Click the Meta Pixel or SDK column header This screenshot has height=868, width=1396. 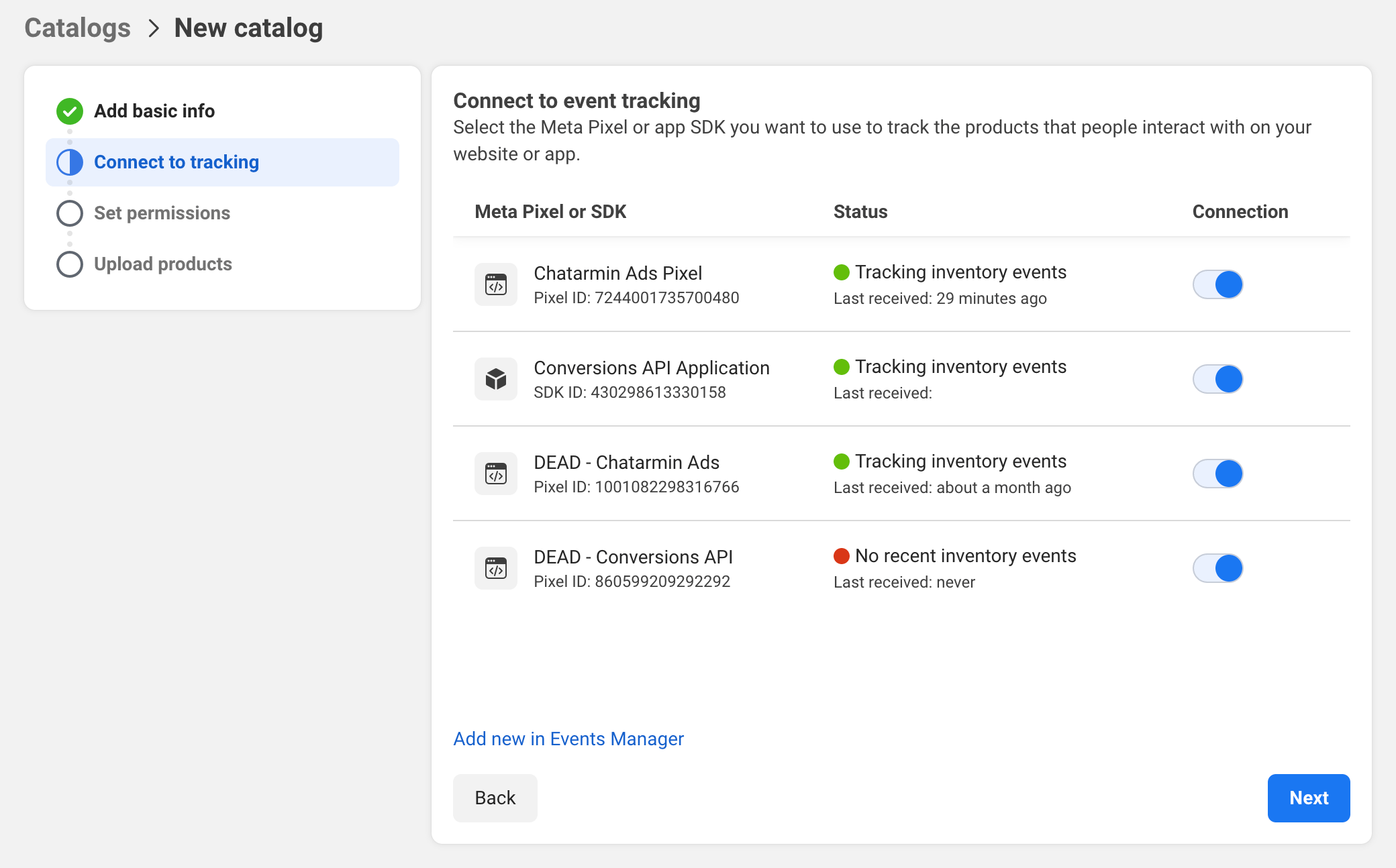click(x=550, y=212)
